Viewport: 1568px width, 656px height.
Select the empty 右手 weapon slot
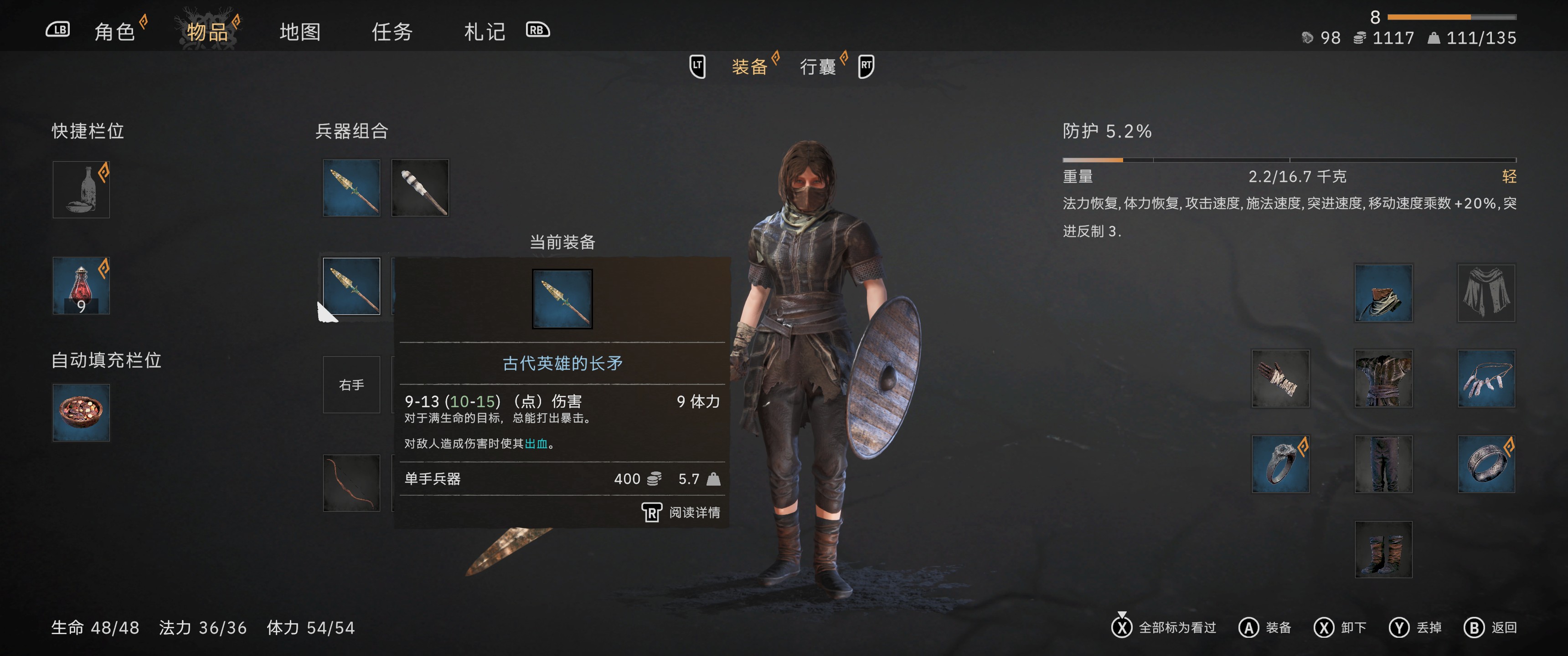point(351,384)
